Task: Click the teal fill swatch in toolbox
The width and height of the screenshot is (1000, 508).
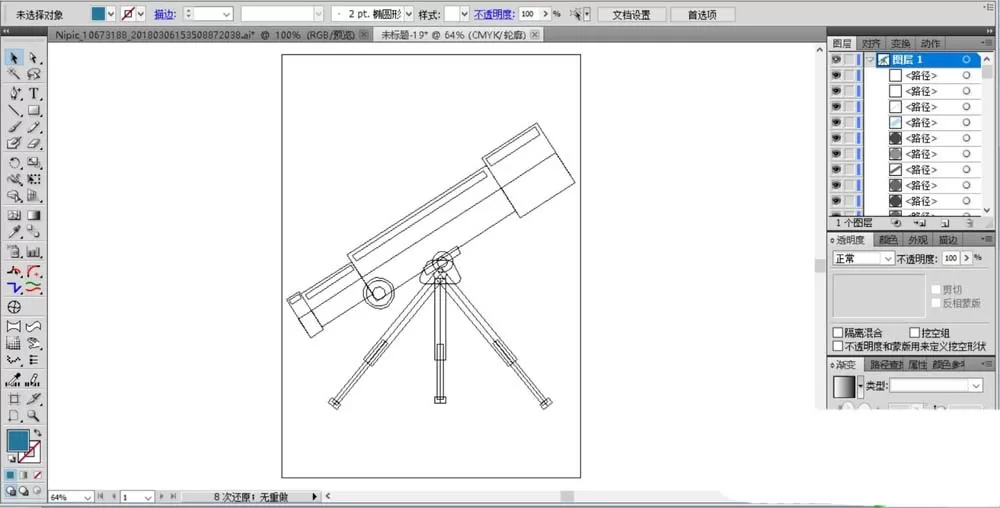Action: (18, 440)
